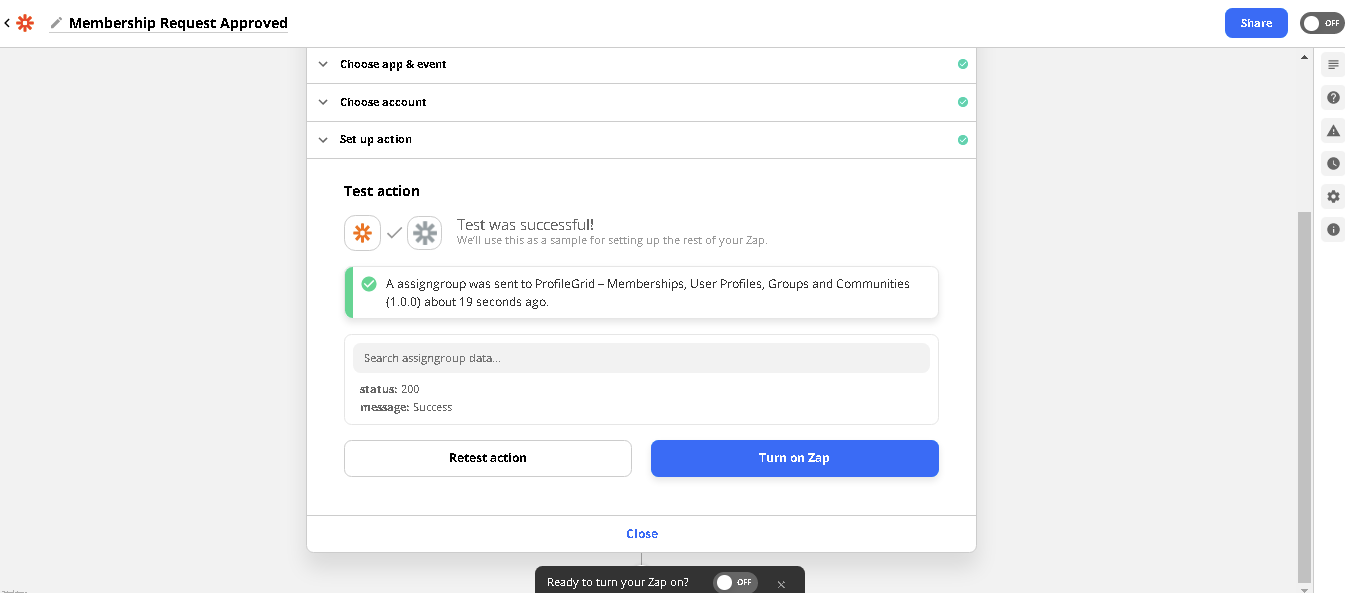Click the pencil icon to rename the Zap
Viewport: 1345px width, 593px height.
[x=56, y=23]
